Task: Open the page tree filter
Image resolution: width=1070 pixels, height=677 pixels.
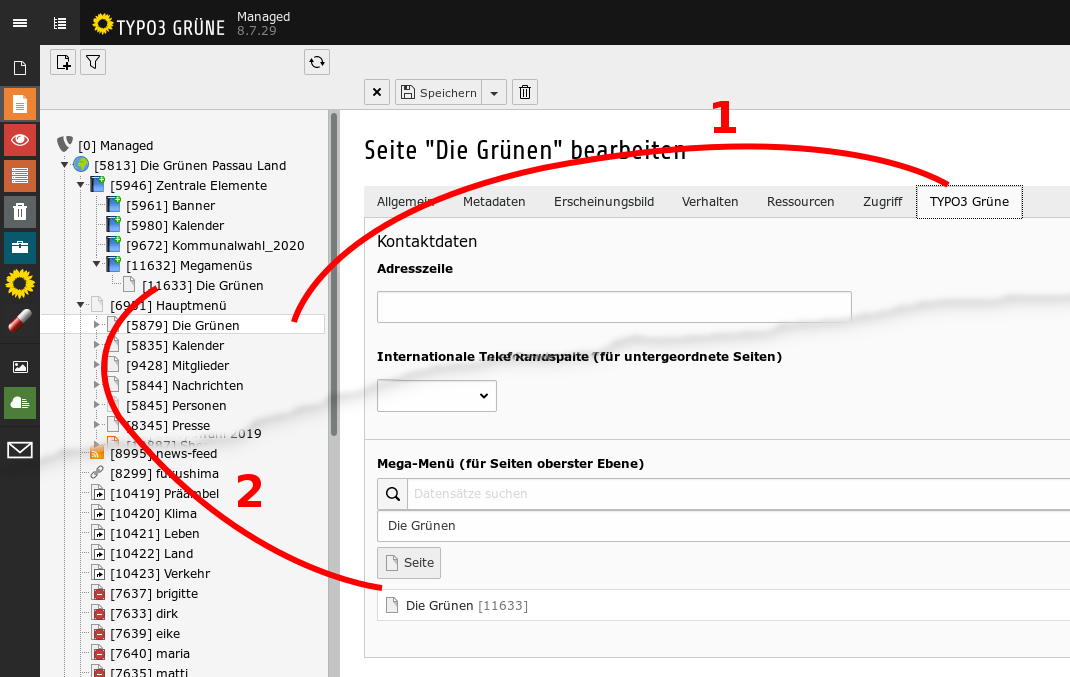Action: tap(93, 62)
